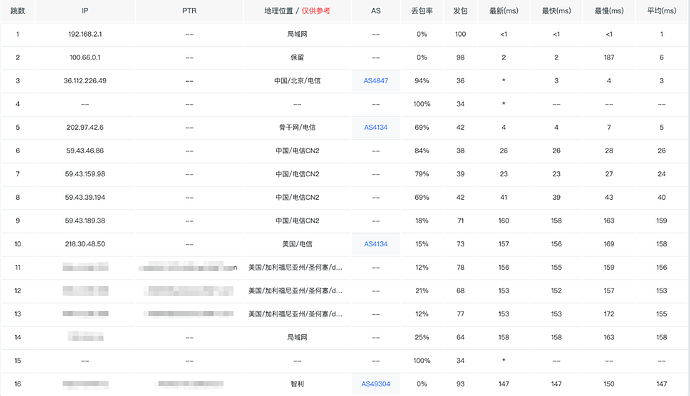Click the slowest value 187 in hop 2
The height and width of the screenshot is (396, 690).
pos(609,57)
